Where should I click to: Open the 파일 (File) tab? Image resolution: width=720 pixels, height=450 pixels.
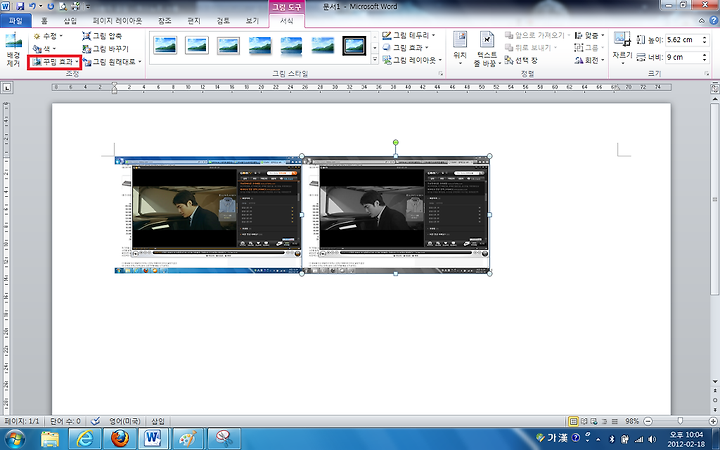[x=16, y=21]
